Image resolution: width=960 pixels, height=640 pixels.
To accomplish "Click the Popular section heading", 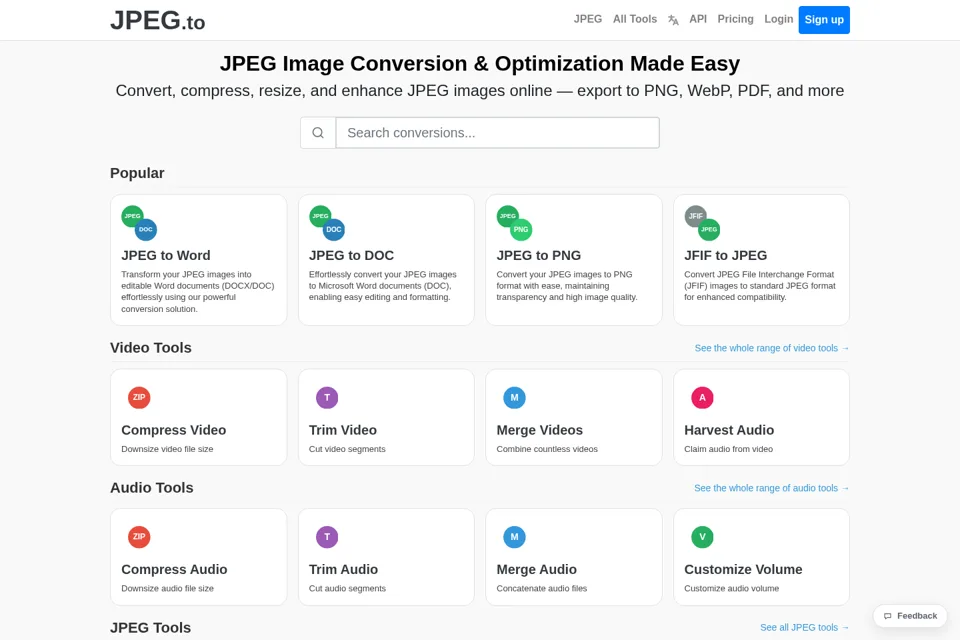I will (x=137, y=173).
